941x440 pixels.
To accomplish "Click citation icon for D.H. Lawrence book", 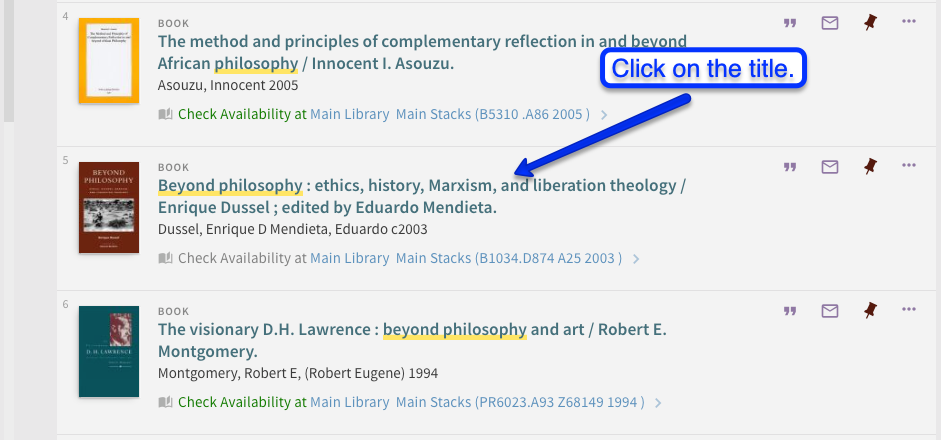I will pyautogui.click(x=790, y=311).
